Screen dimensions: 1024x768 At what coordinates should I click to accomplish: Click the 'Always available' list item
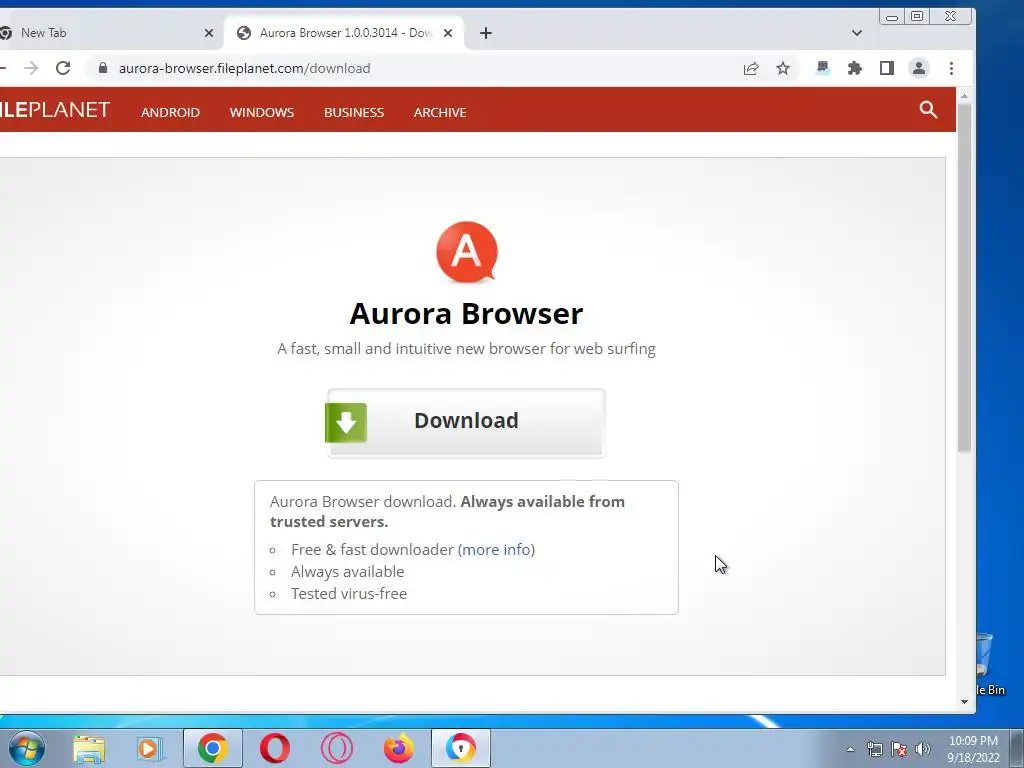coord(347,571)
